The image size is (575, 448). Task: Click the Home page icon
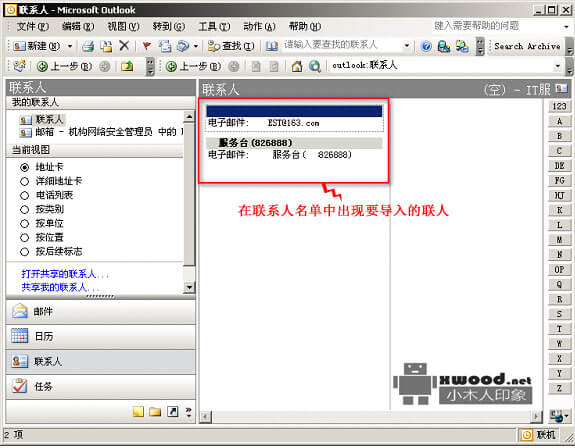pyautogui.click(x=296, y=66)
